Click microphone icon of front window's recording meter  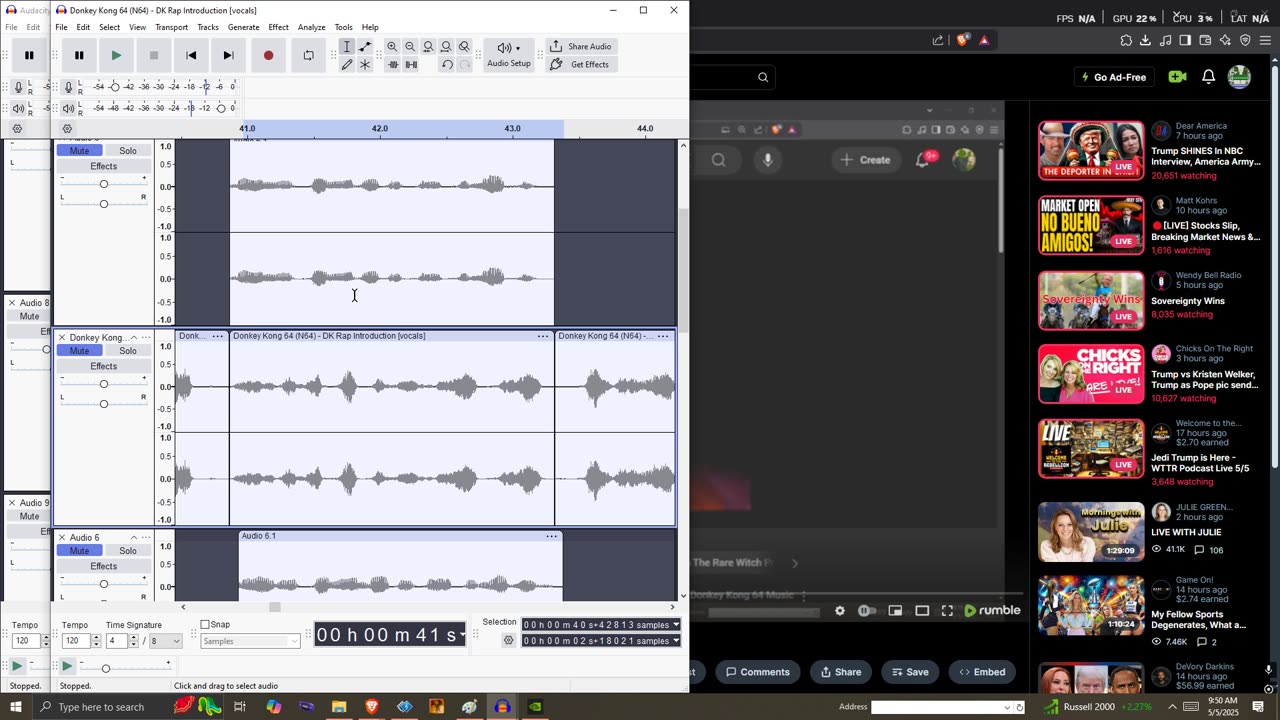68,87
